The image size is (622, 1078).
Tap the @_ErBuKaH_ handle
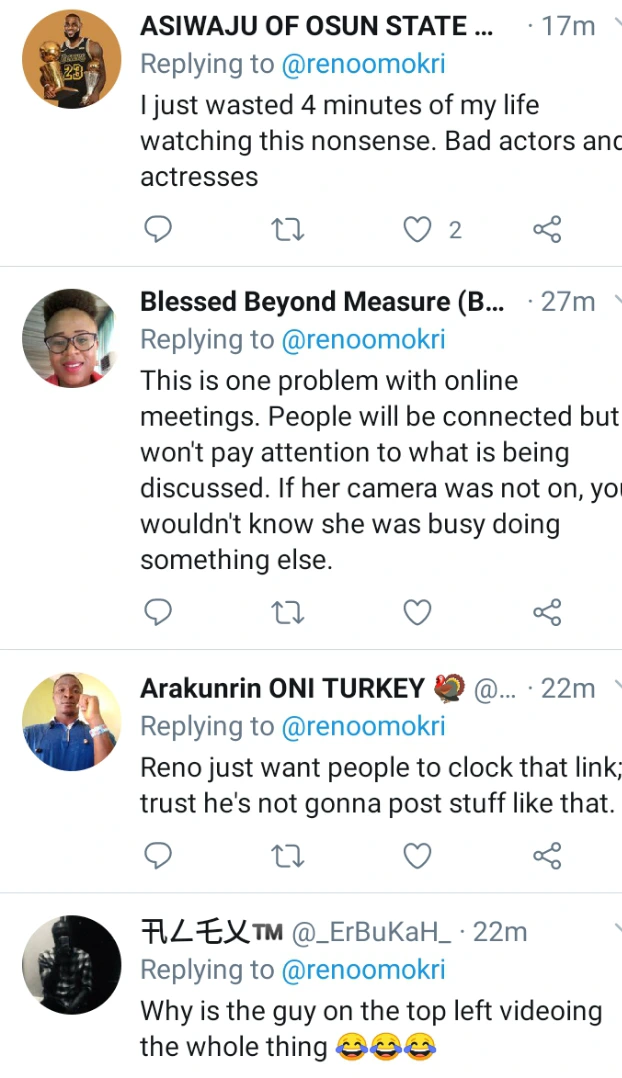373,932
